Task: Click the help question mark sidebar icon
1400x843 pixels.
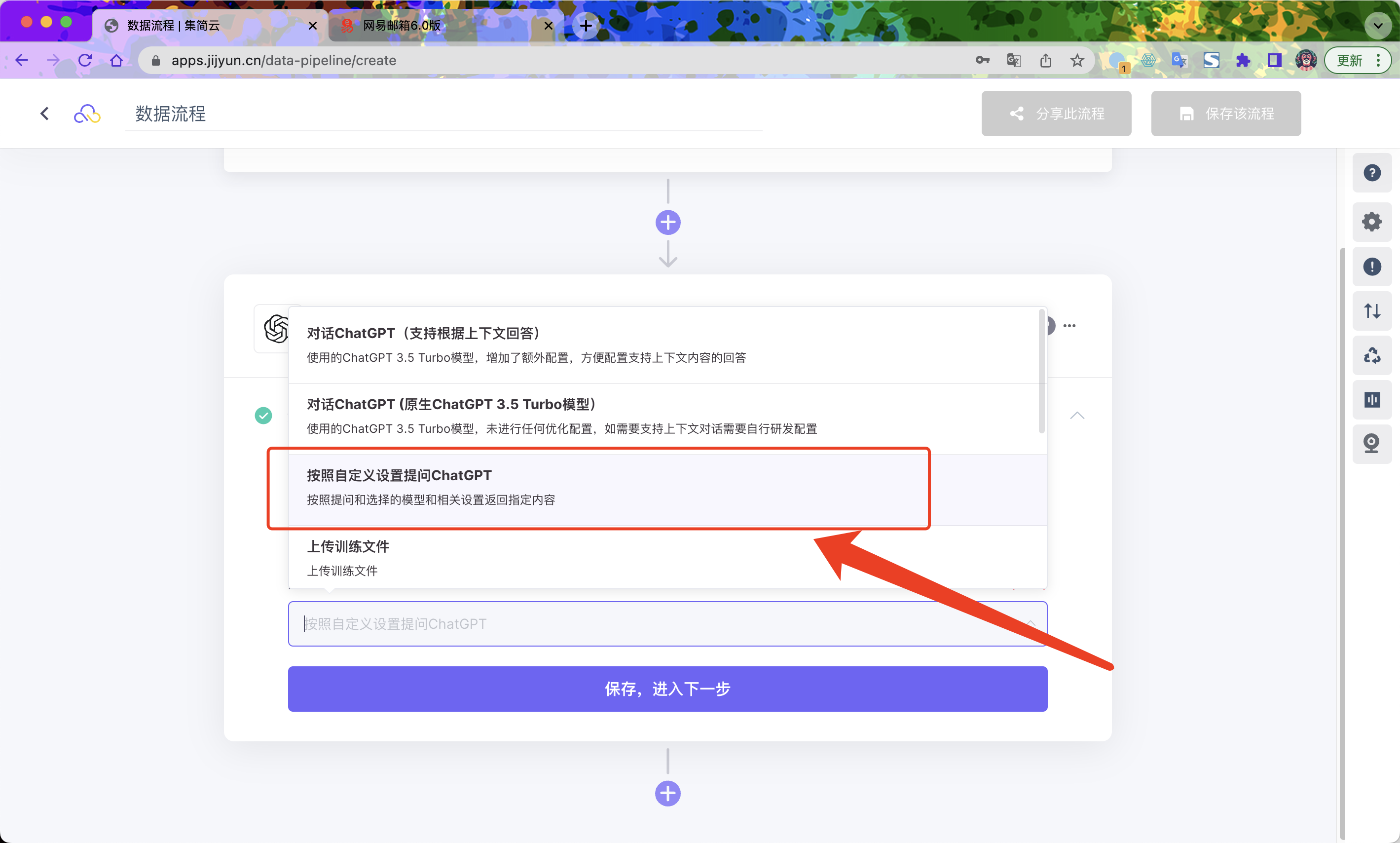Action: 1371,173
